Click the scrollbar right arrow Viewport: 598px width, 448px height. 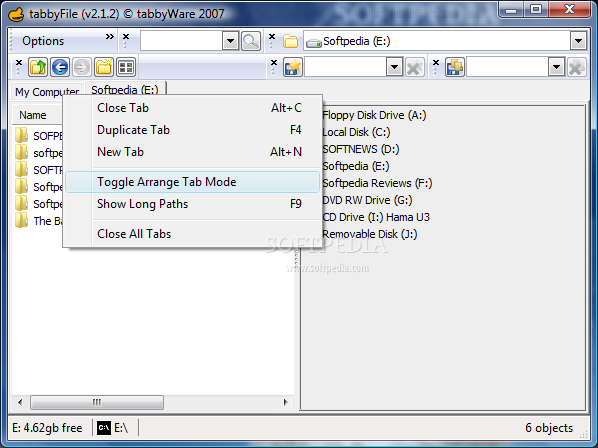coord(285,402)
